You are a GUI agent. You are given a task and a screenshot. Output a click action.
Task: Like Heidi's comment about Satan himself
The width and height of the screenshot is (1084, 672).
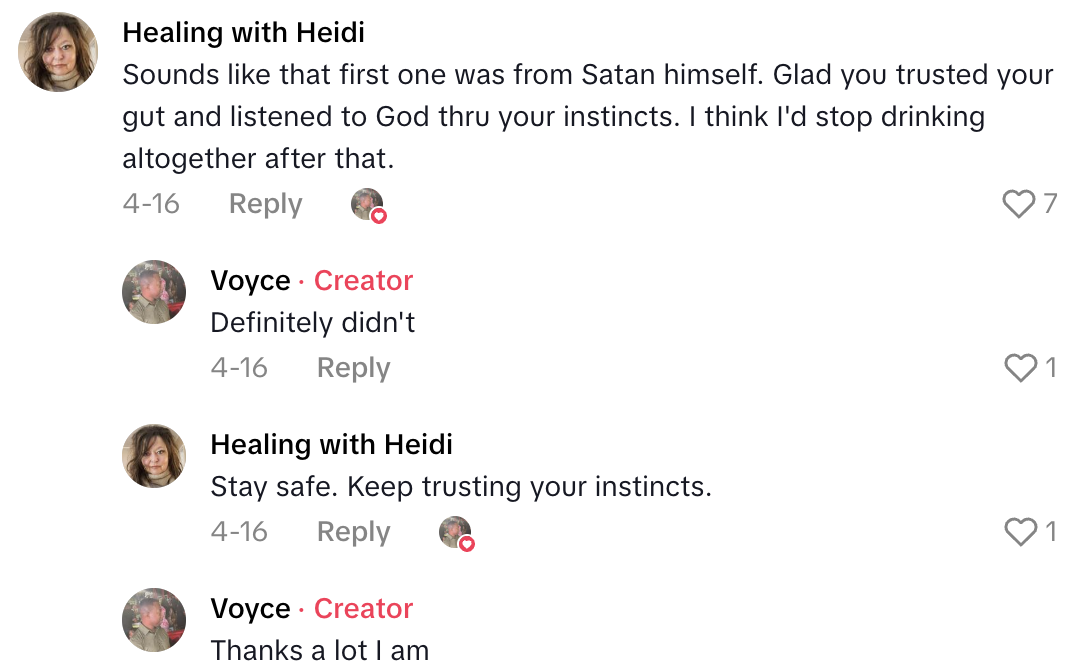tap(1018, 204)
